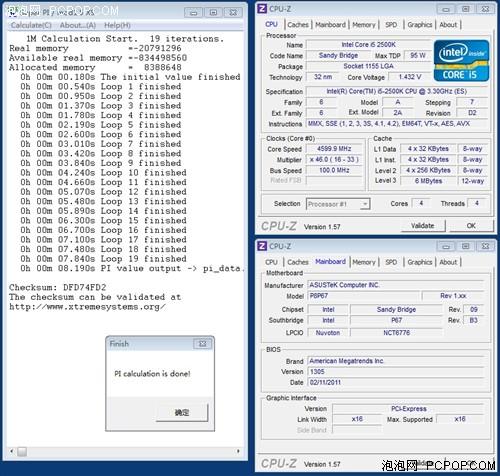
Task: Click the Name field Intel Core i5 2500K
Action: click(x=368, y=44)
